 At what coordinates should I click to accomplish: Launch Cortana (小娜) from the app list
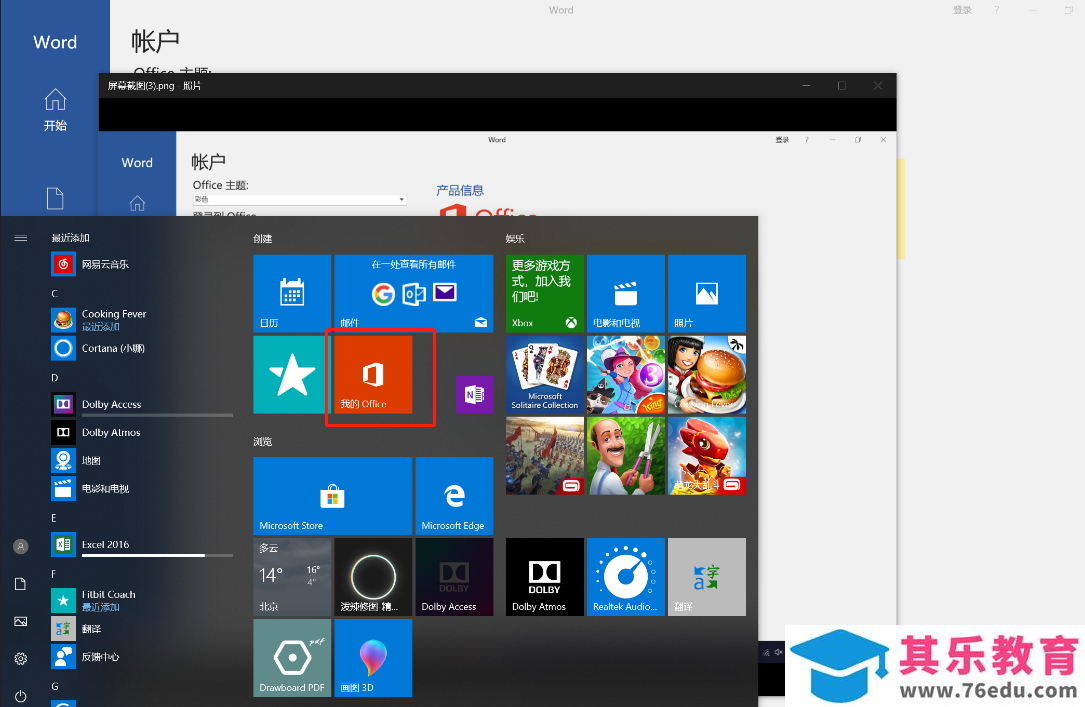click(x=142, y=348)
